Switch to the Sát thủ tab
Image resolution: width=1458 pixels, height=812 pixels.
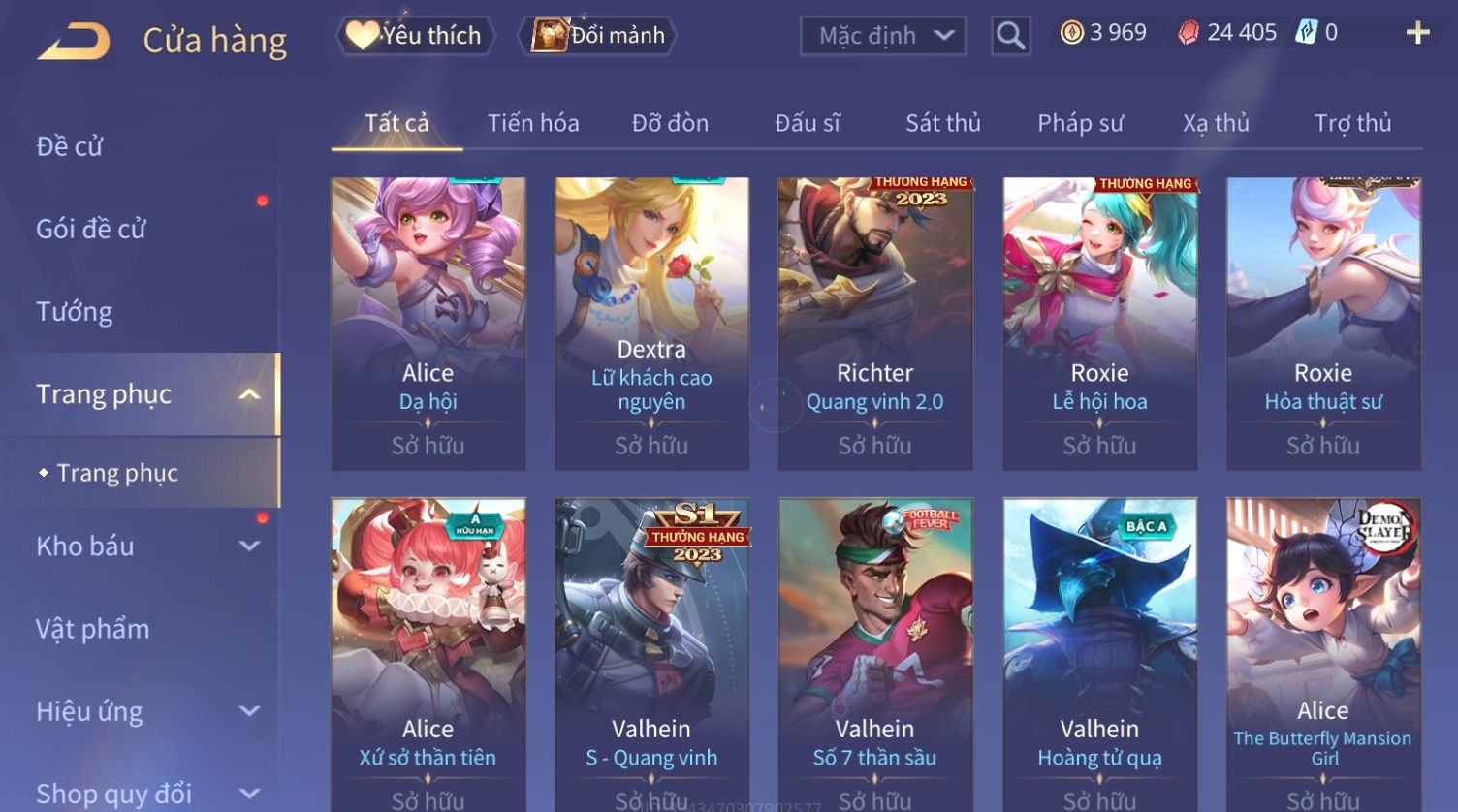point(942,123)
